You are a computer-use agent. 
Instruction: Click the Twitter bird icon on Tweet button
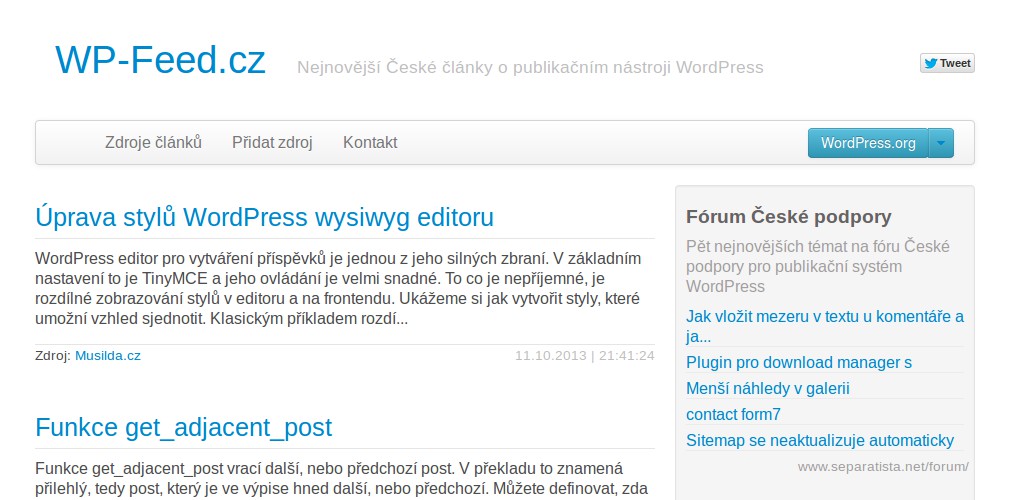click(930, 63)
